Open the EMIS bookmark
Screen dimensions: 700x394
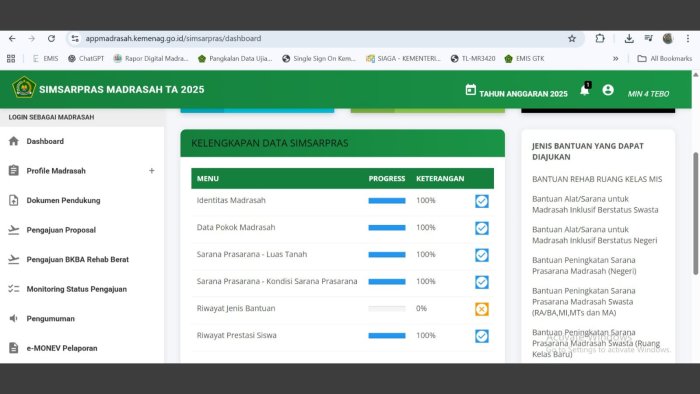(46, 58)
